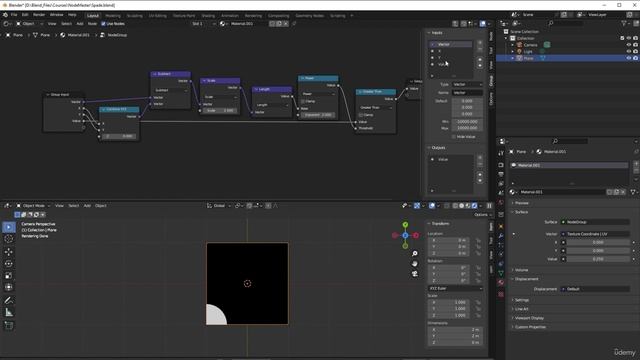Screen dimensions: 640x360
Task: Click the red X axis gizmo ball
Action: [x=416, y=235]
